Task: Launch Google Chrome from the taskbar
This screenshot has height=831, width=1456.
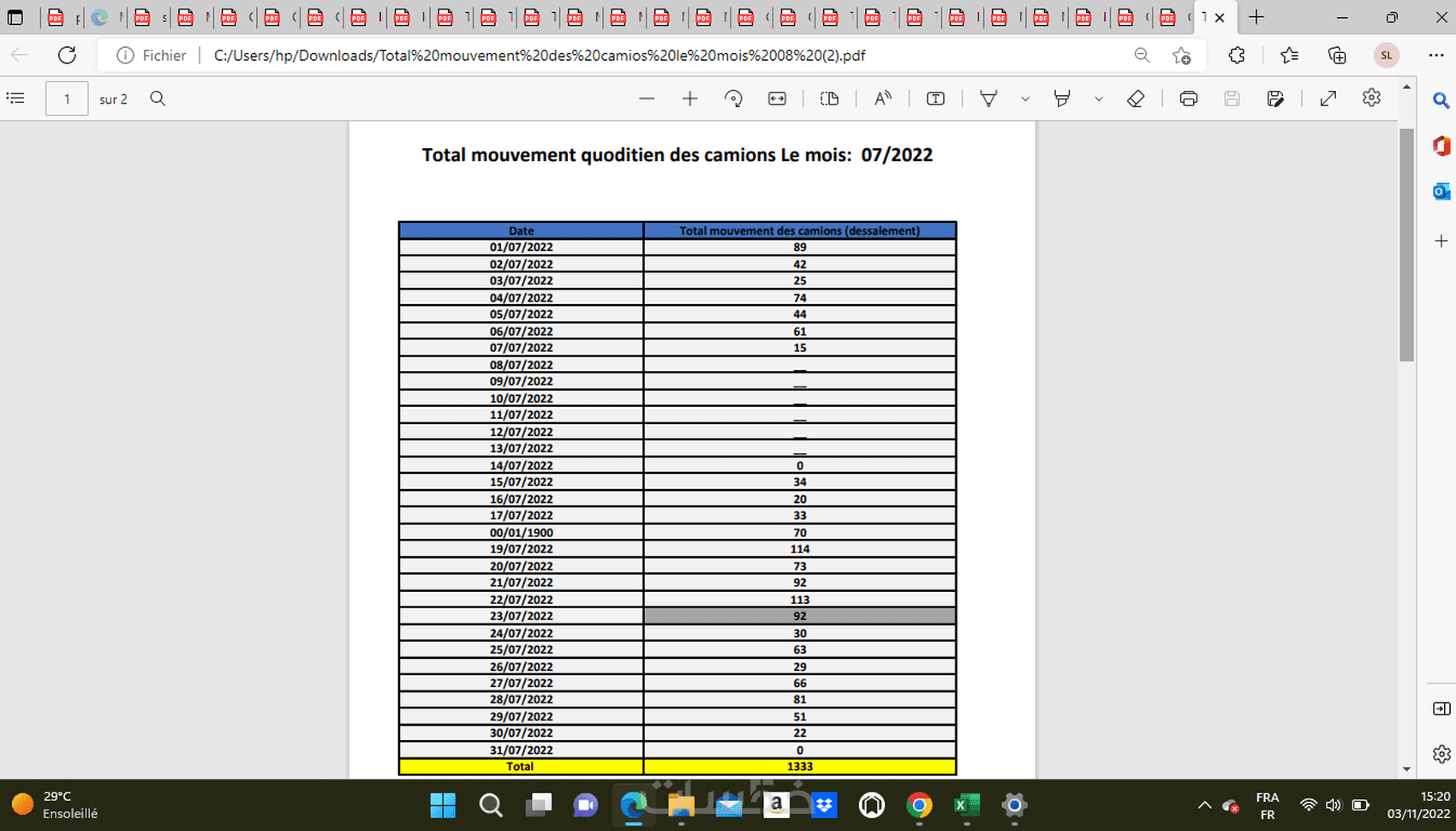Action: coord(919,805)
